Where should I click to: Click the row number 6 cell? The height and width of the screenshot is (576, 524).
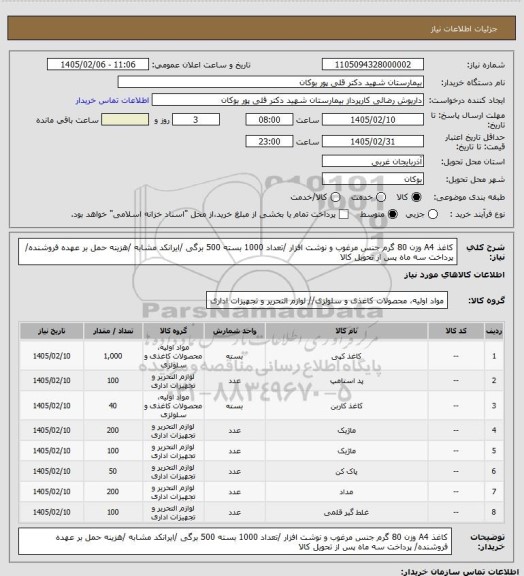(x=494, y=471)
